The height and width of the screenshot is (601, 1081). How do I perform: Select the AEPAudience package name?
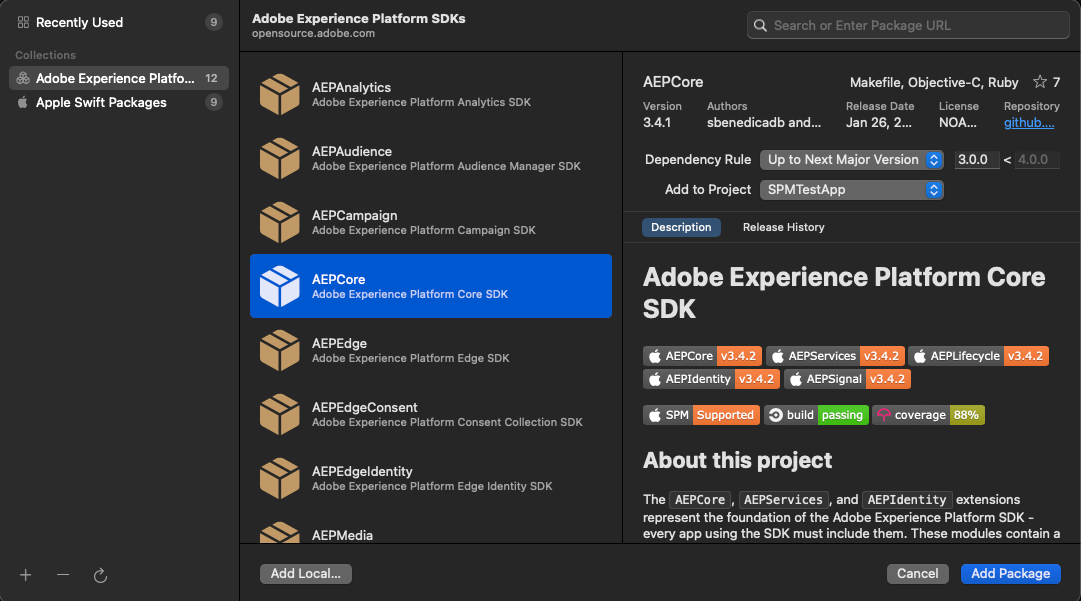coord(352,152)
